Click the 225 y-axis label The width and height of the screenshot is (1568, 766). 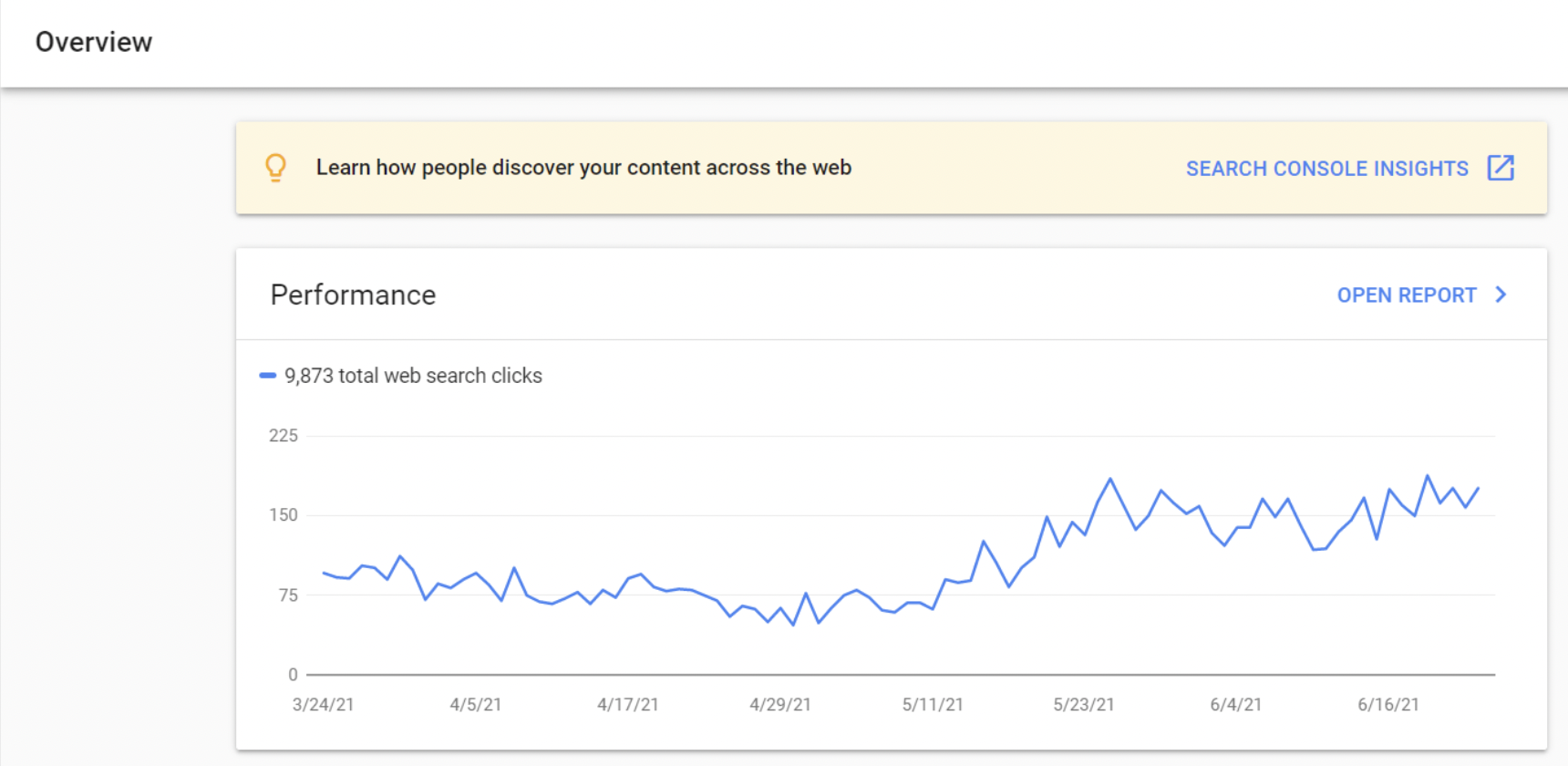coord(284,436)
